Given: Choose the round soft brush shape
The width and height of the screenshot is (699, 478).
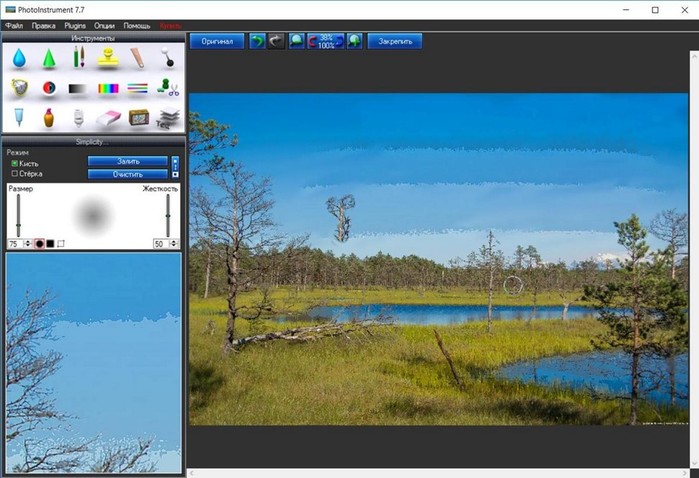Looking at the screenshot, I should tap(39, 243).
